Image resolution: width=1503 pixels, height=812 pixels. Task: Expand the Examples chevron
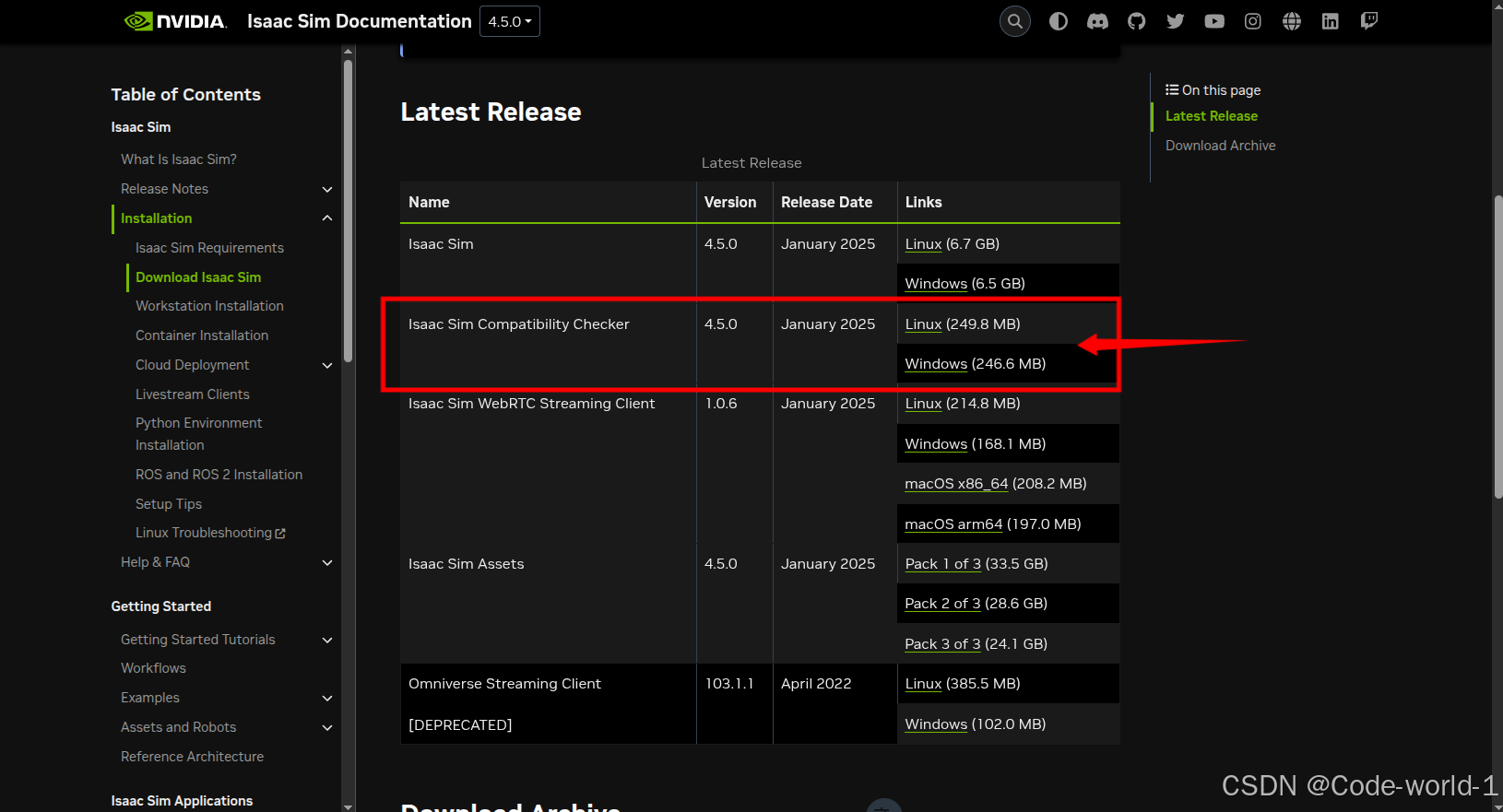point(327,698)
